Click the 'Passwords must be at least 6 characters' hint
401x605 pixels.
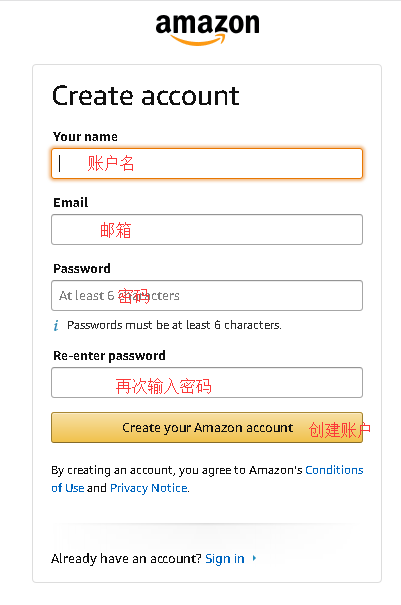(174, 325)
